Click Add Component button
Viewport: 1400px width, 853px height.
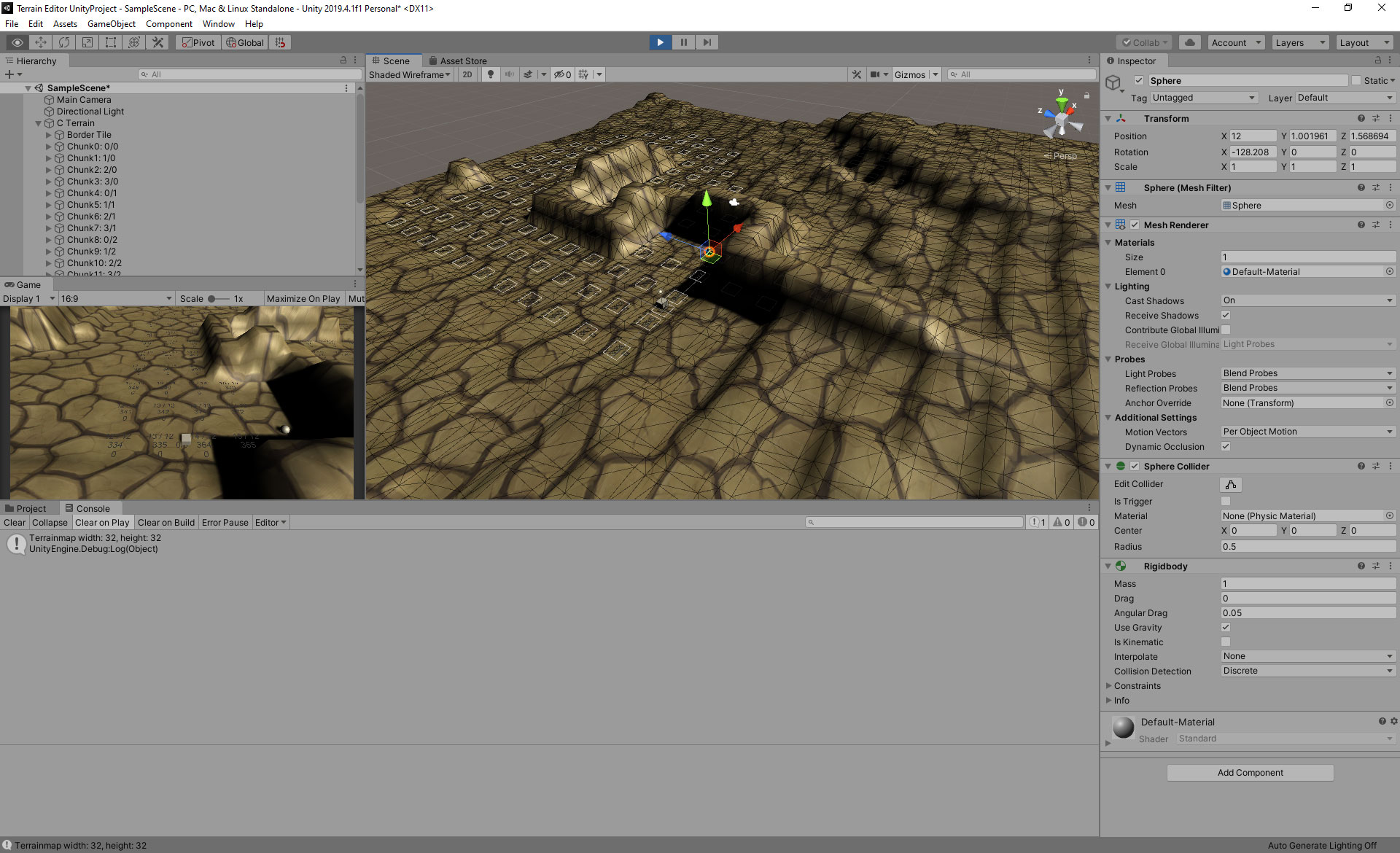click(1250, 773)
